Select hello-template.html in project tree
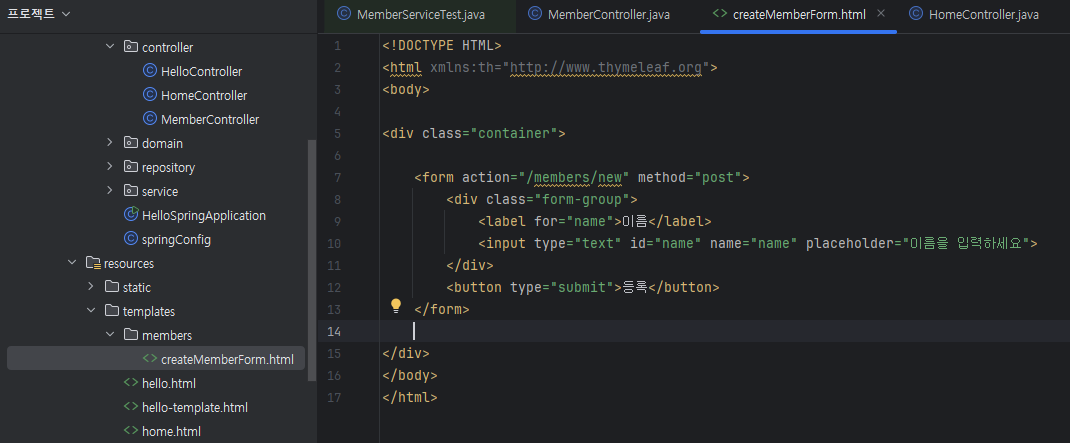The image size is (1070, 443). [194, 408]
